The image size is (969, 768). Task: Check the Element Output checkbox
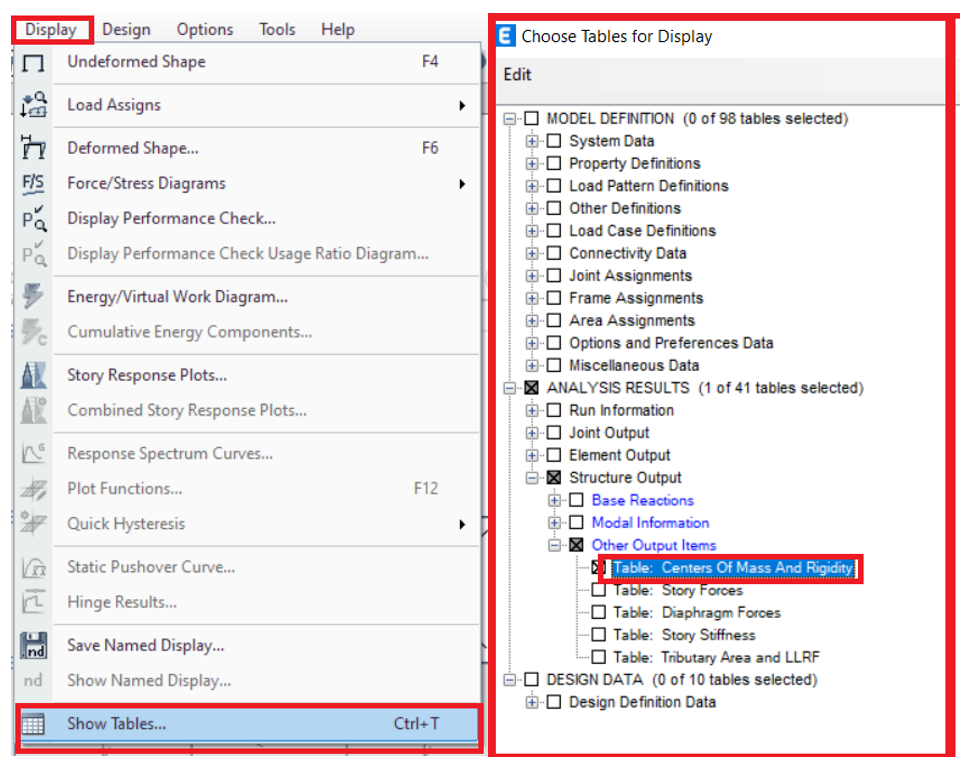click(554, 455)
